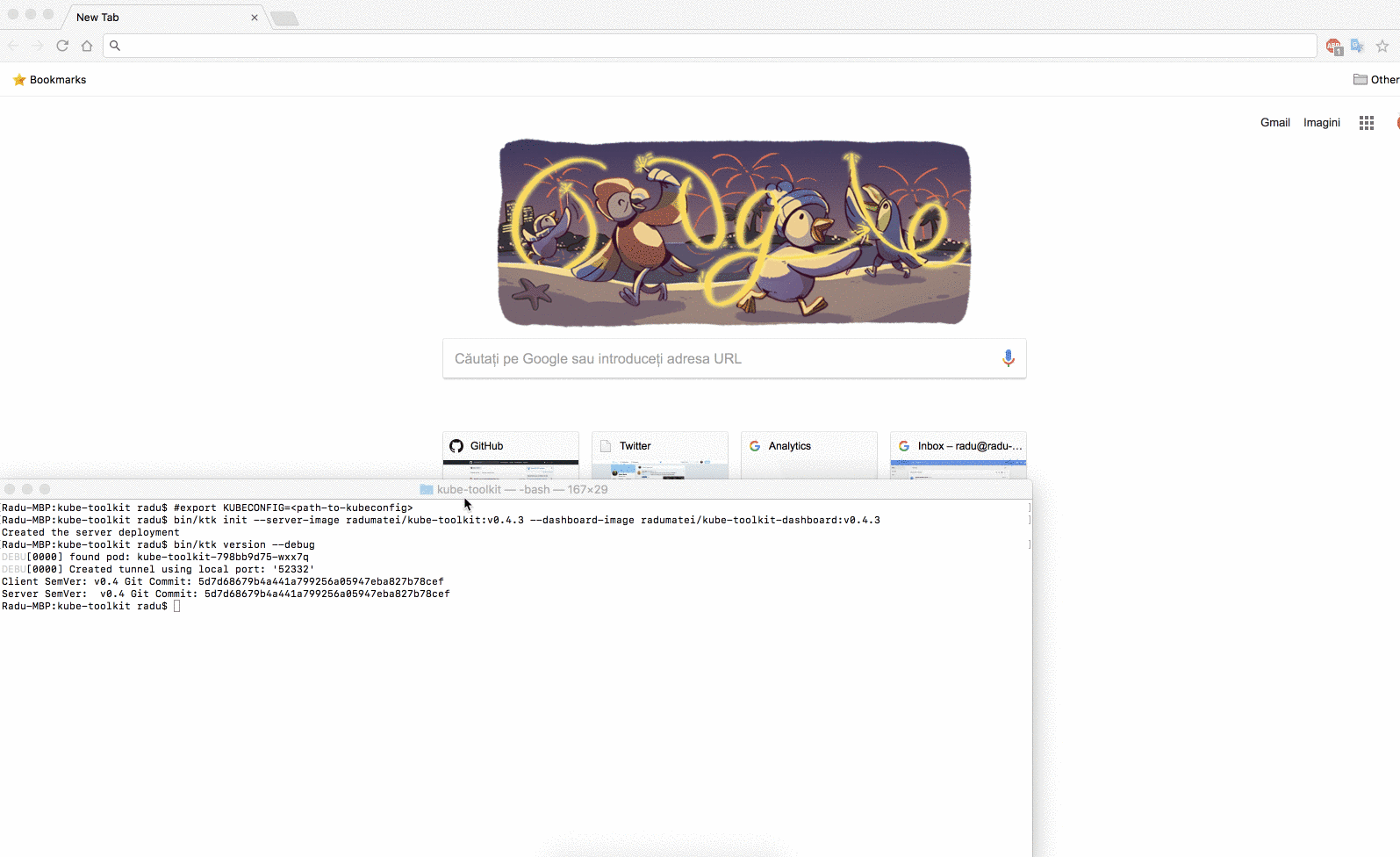
Task: Reload the page in Chrome
Action: tap(62, 46)
